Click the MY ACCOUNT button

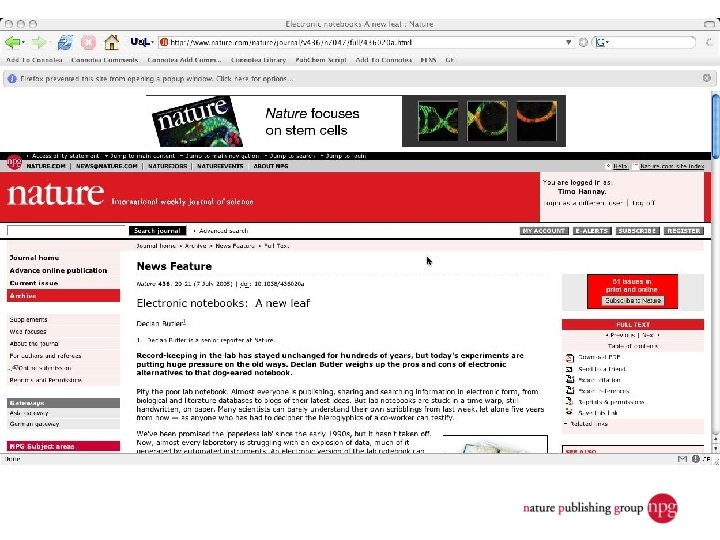[544, 231]
